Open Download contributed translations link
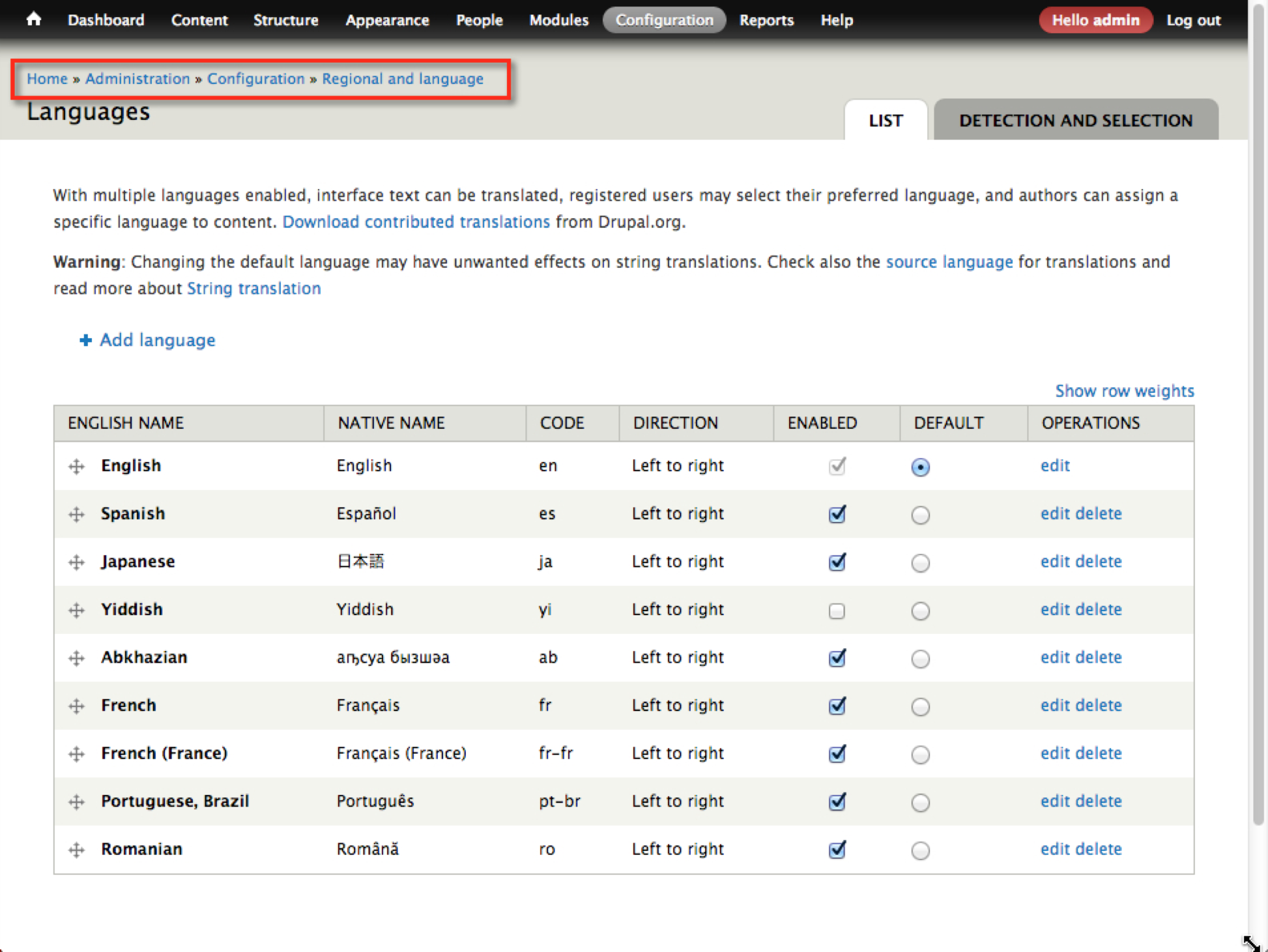 point(416,222)
